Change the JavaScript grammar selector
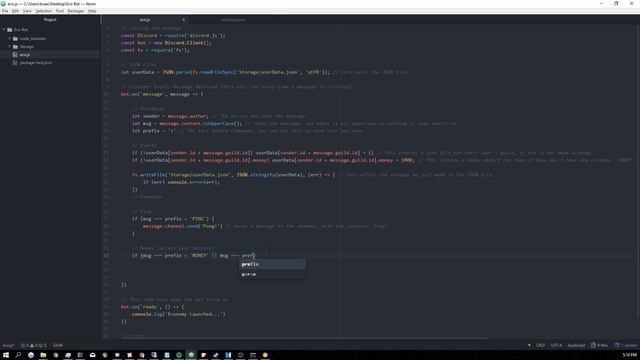Screen dimensions: 640x360 point(576,345)
